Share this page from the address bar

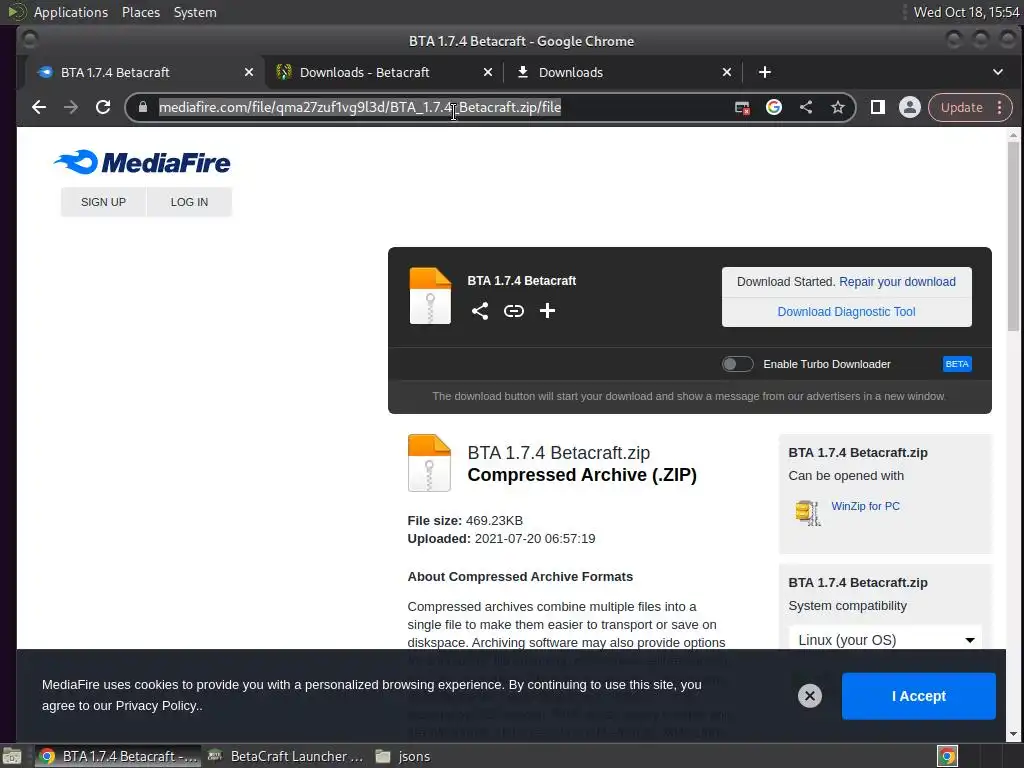[x=806, y=107]
